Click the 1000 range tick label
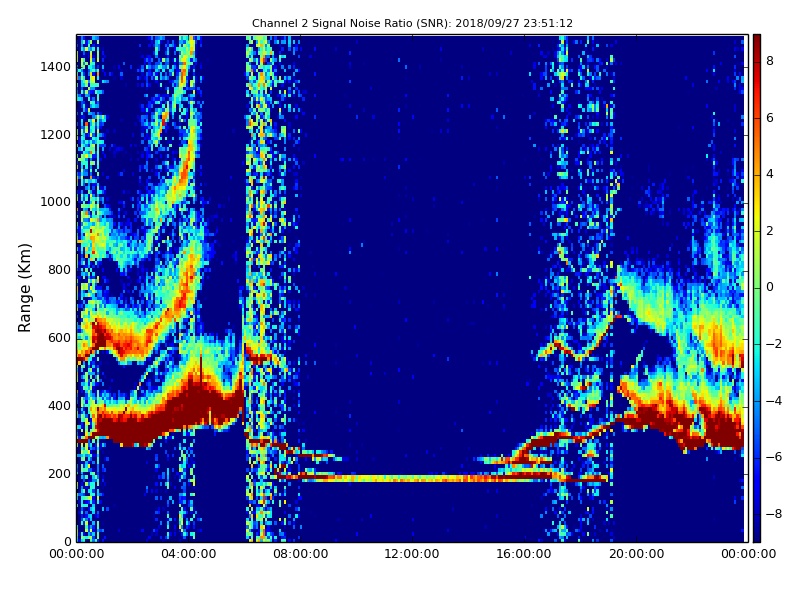Viewport: 800px width, 600px height. pos(56,202)
